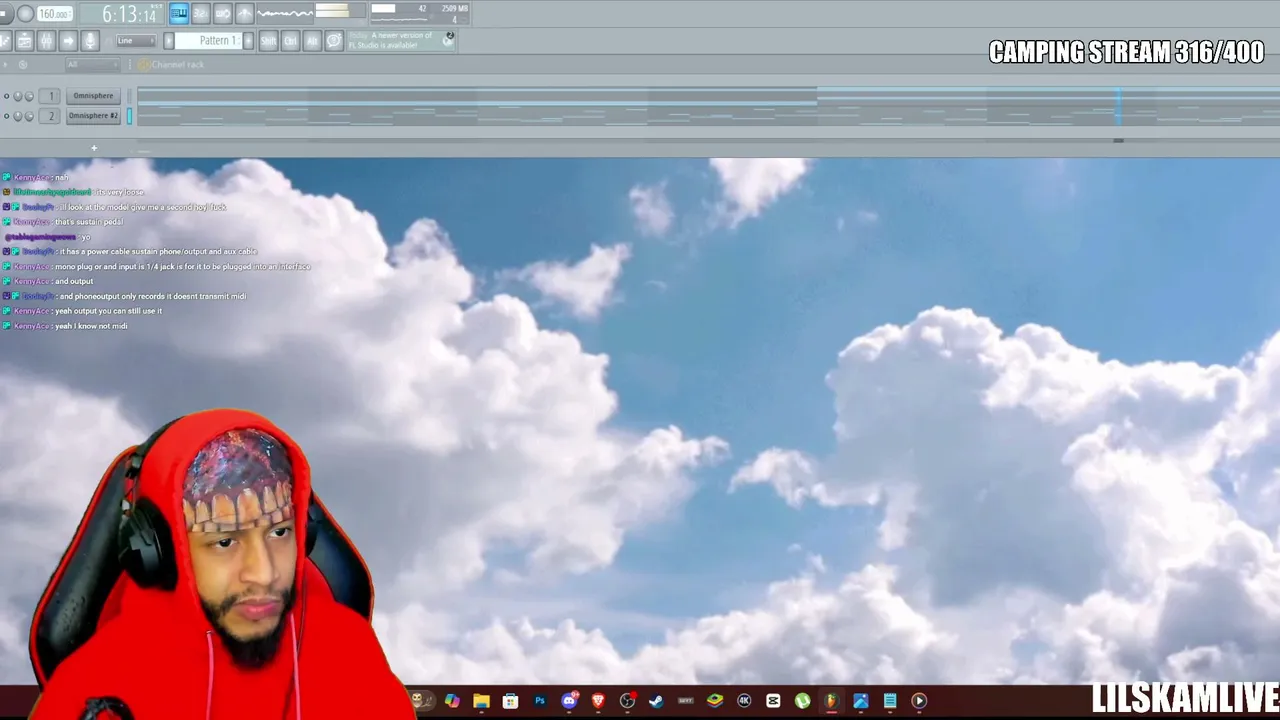Click the arrow export toolbar icon
The width and height of the screenshot is (1280, 720).
point(68,41)
